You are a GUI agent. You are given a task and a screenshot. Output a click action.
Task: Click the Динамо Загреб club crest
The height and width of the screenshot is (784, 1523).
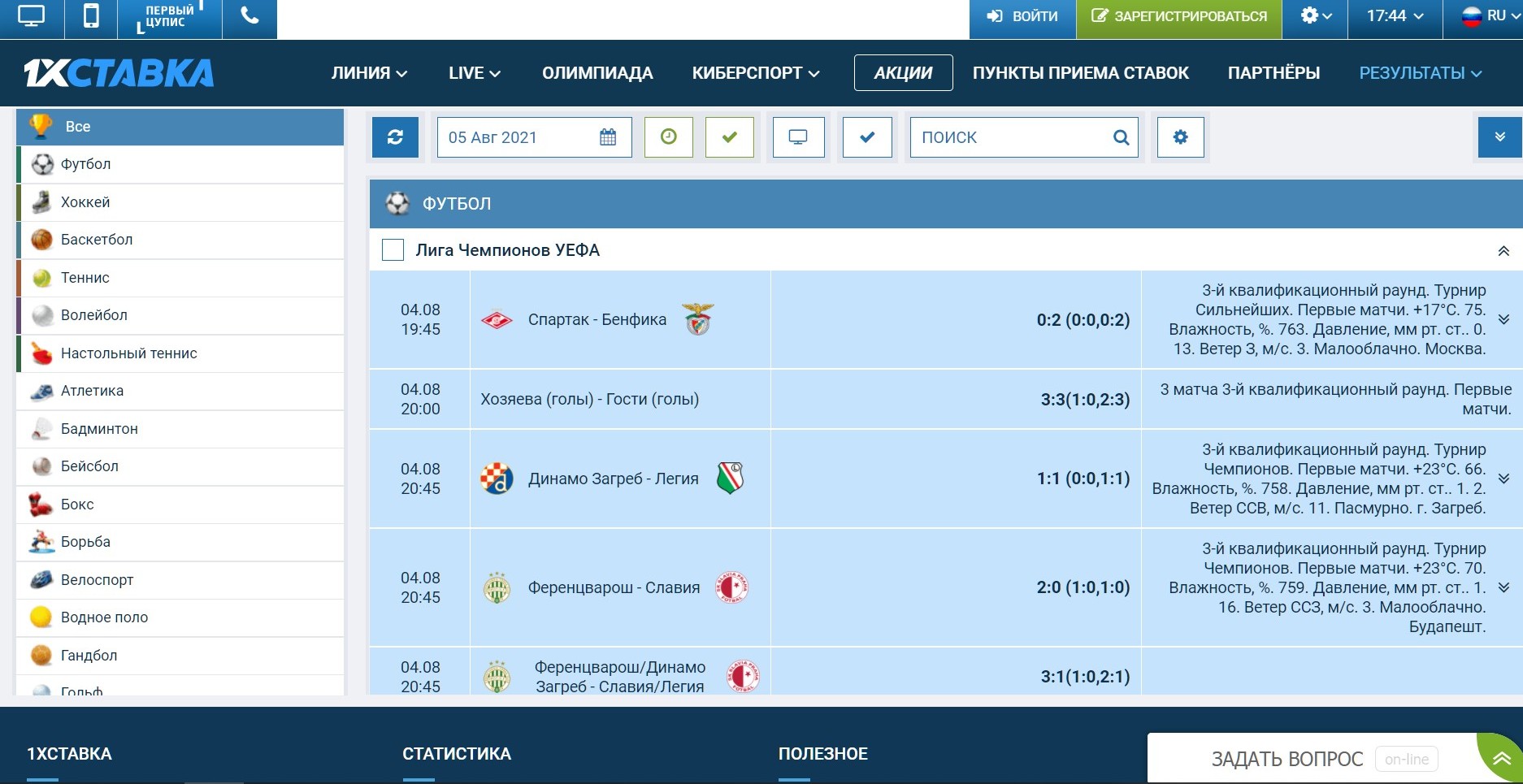tap(497, 479)
